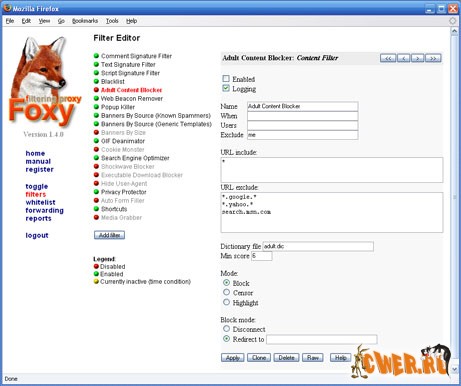
Task: Click green status dot beside Text Signature Filter
Action: coord(96,64)
